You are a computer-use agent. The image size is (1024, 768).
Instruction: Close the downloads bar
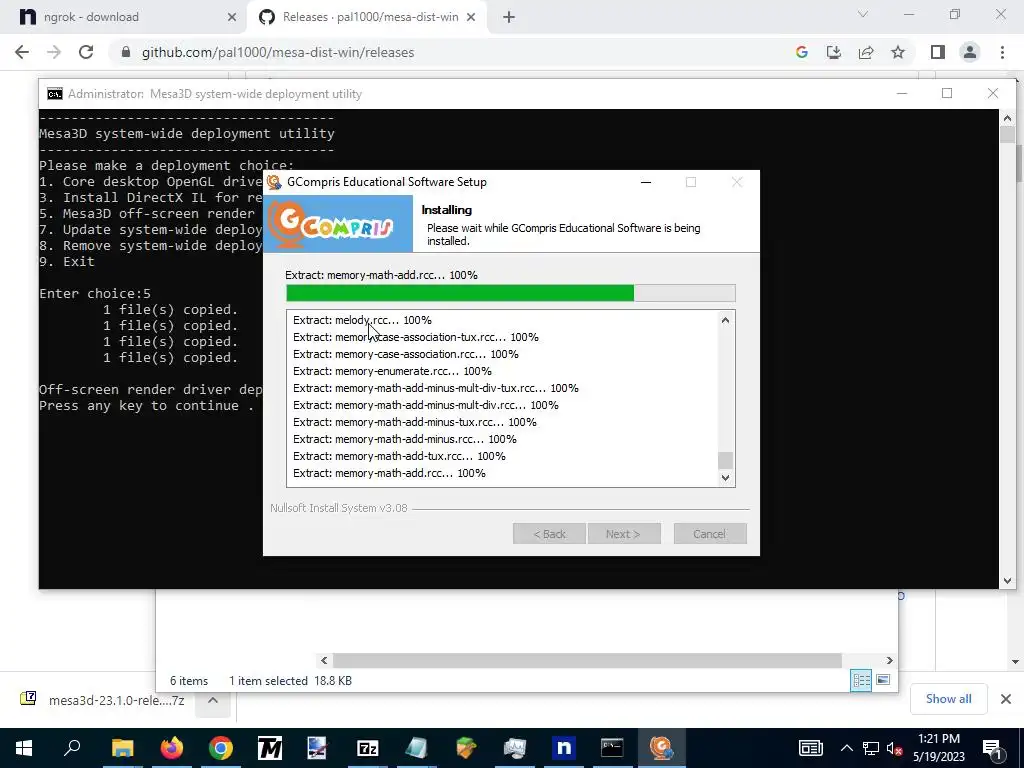tap(1006, 699)
